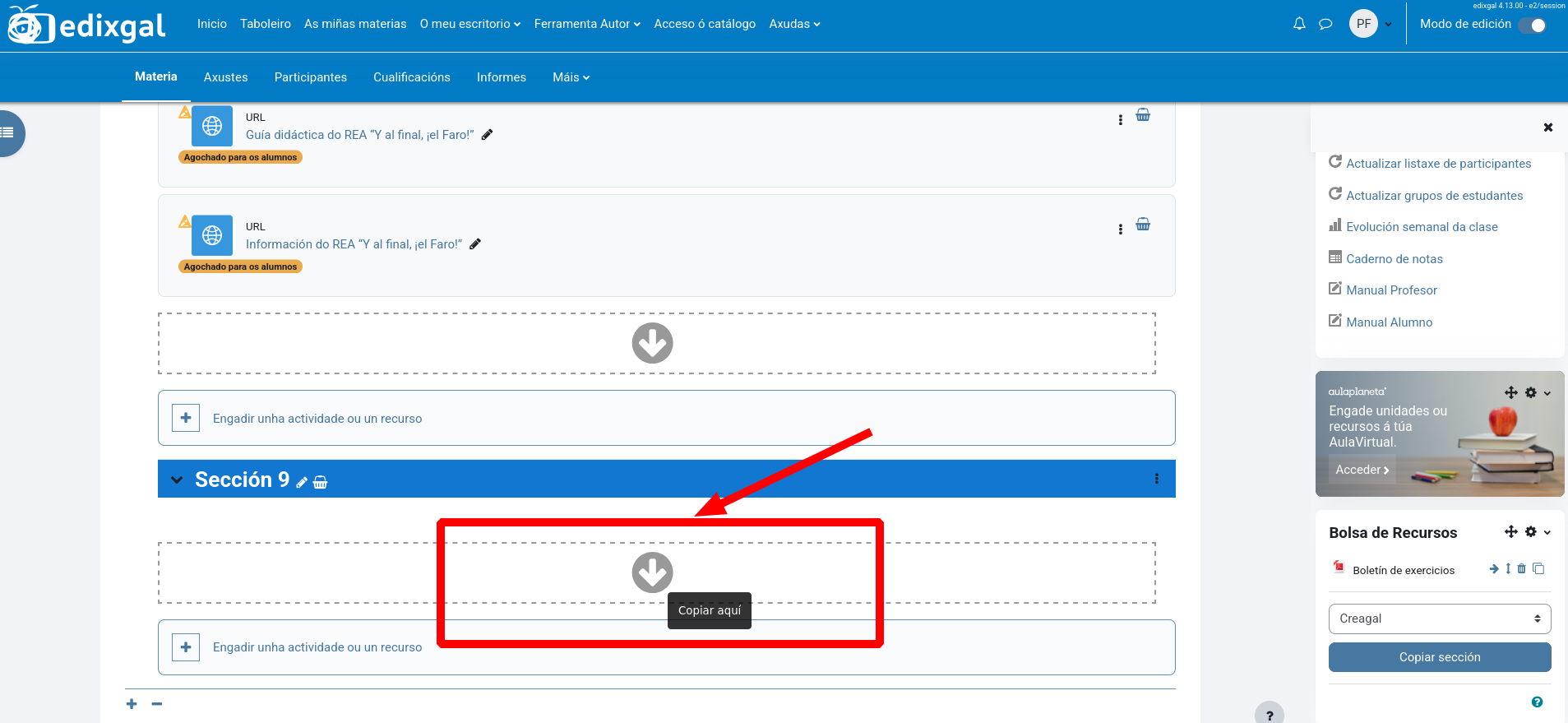
Task: Open the Creagal dropdown selector
Action: click(1439, 619)
